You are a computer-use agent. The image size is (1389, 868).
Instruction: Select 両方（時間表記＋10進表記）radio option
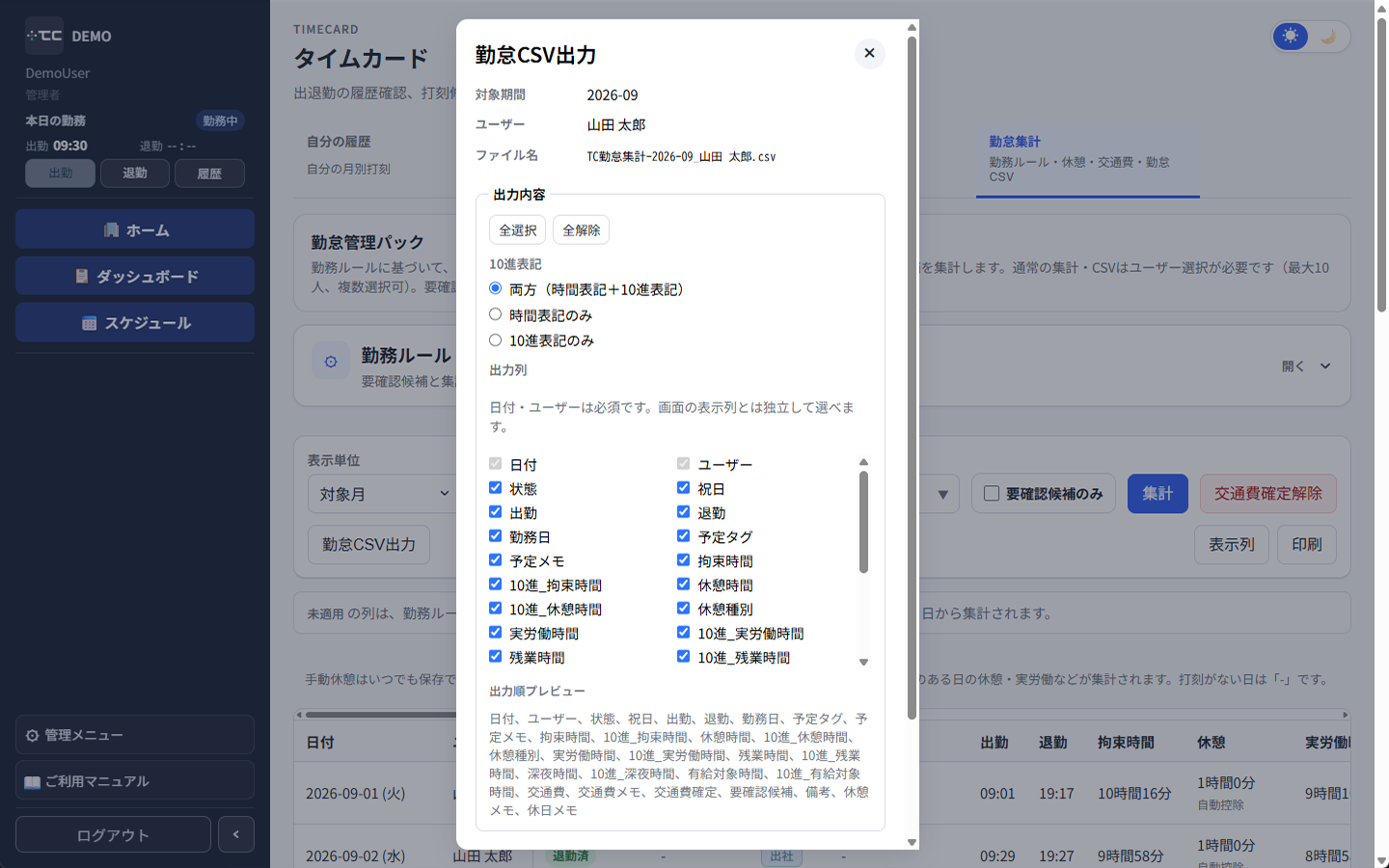496,288
